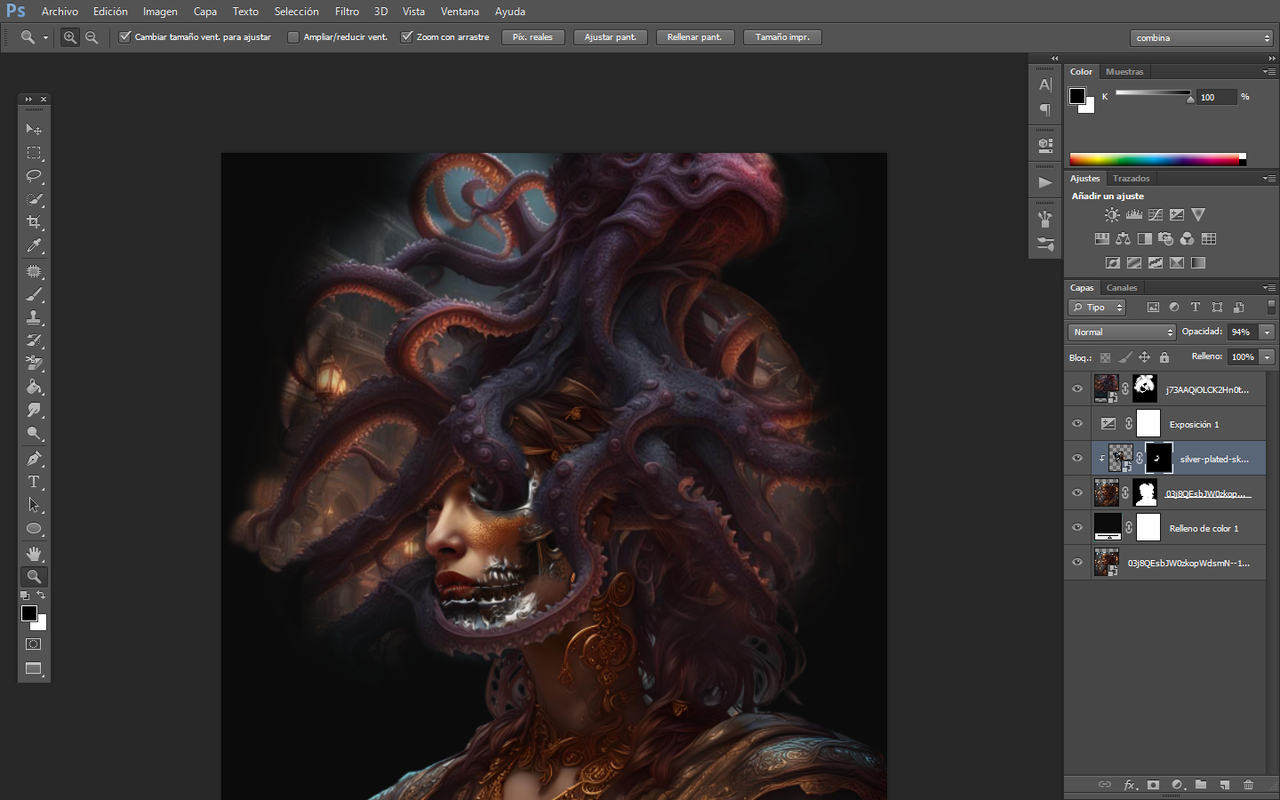
Task: Add a Curves adjustment
Action: point(1155,215)
